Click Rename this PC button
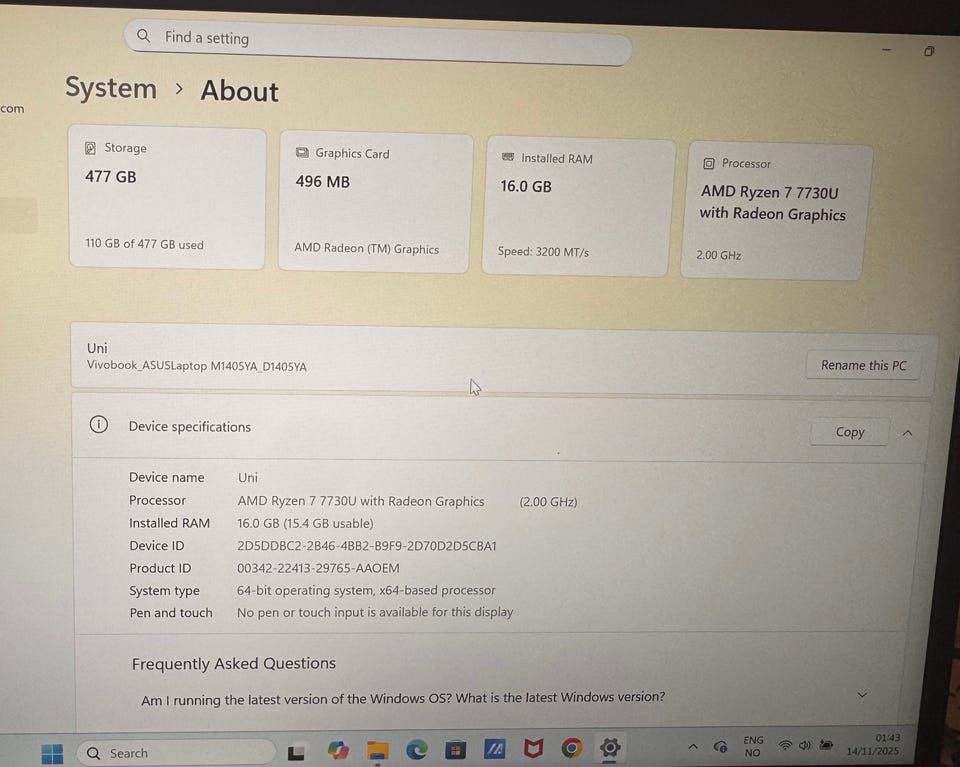This screenshot has height=767, width=960. pyautogui.click(x=863, y=365)
